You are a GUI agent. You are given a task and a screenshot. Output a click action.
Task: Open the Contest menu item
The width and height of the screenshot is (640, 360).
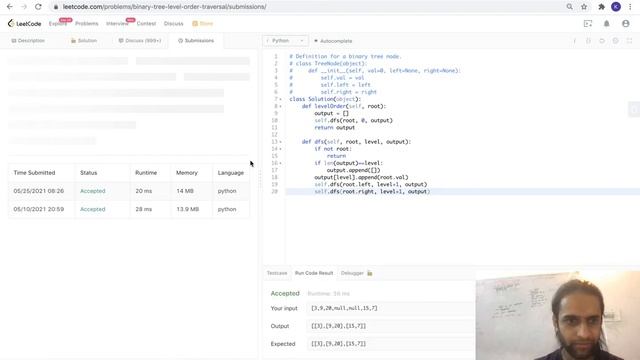(x=146, y=24)
